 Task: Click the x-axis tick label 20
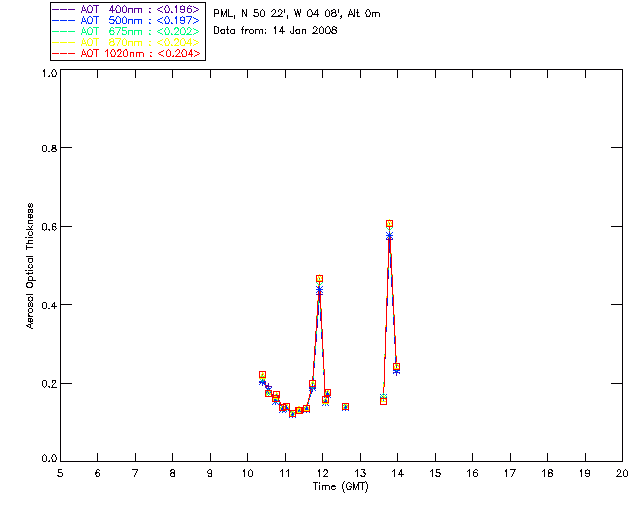[622, 473]
